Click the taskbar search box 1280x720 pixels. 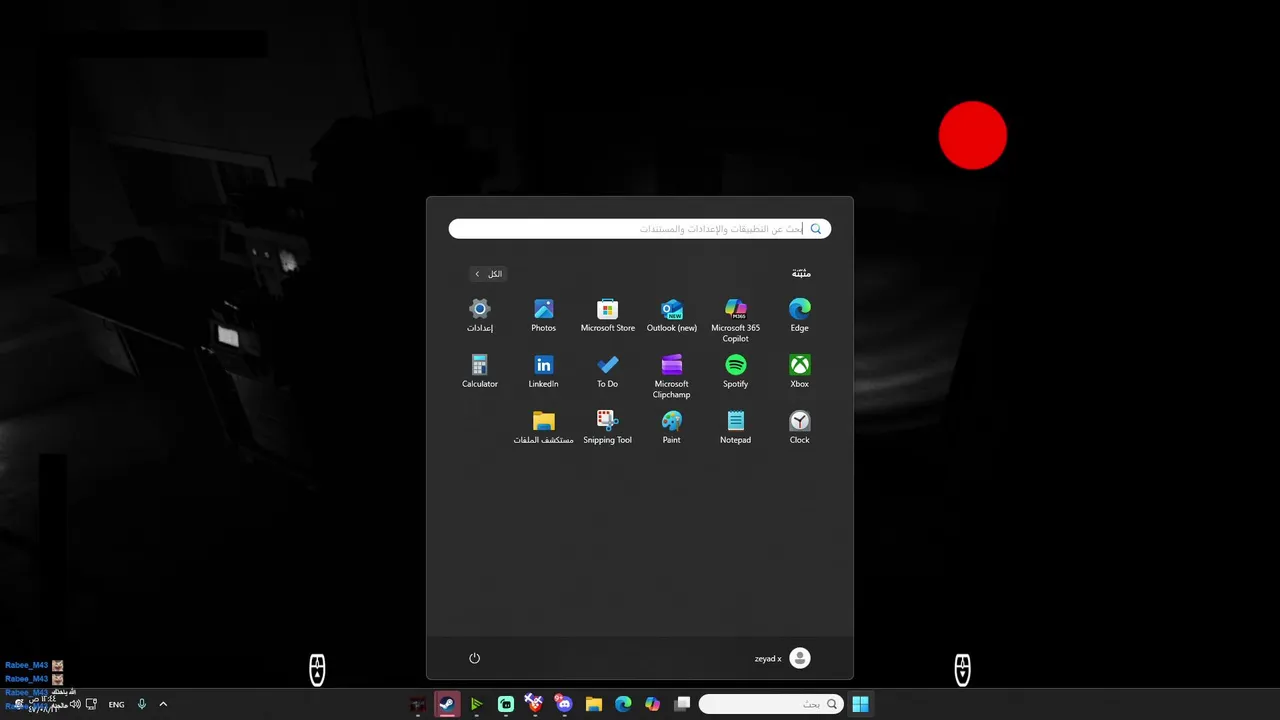(x=771, y=705)
